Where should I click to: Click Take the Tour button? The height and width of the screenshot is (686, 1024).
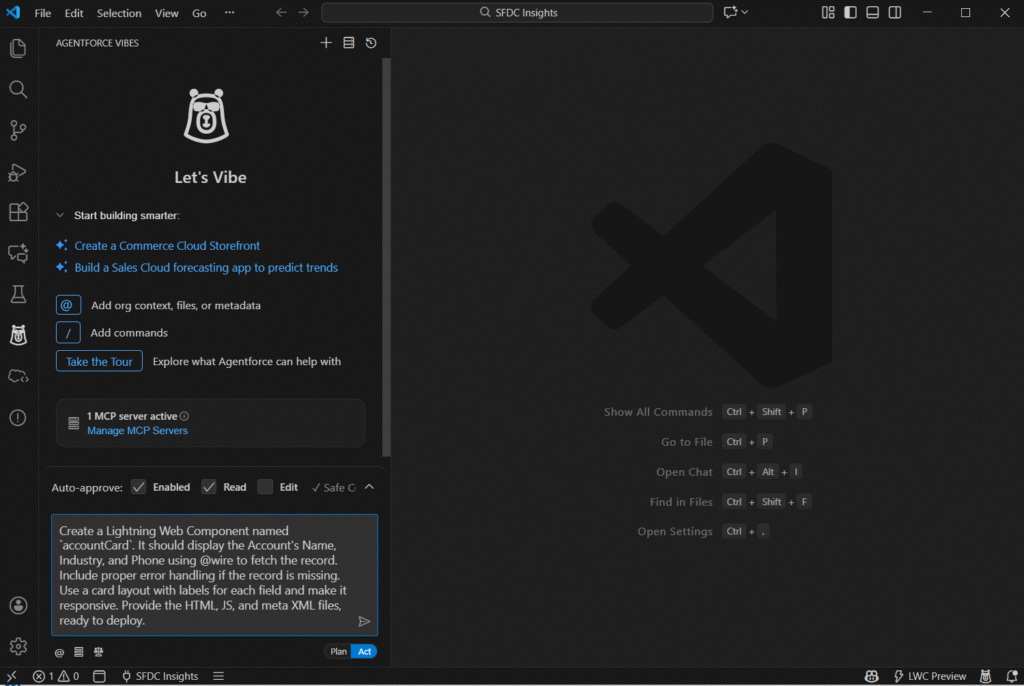99,361
